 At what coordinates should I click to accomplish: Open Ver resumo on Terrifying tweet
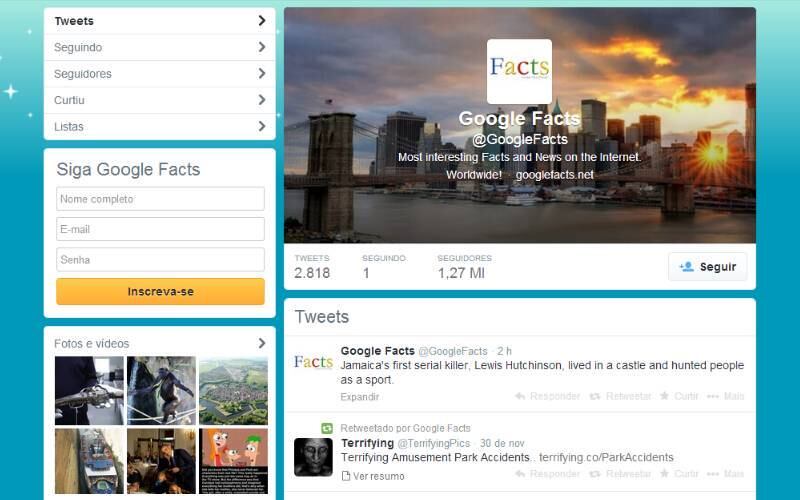(x=373, y=476)
